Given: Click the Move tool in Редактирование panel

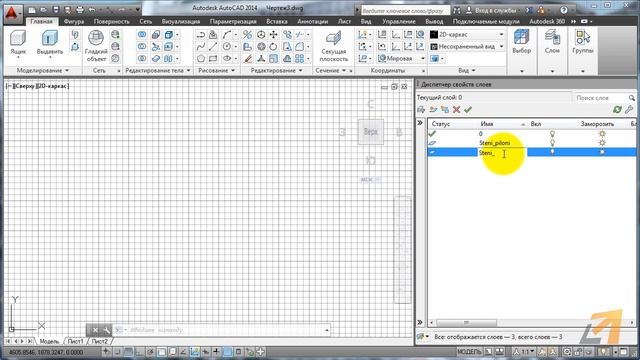Looking at the screenshot, I should [x=273, y=35].
